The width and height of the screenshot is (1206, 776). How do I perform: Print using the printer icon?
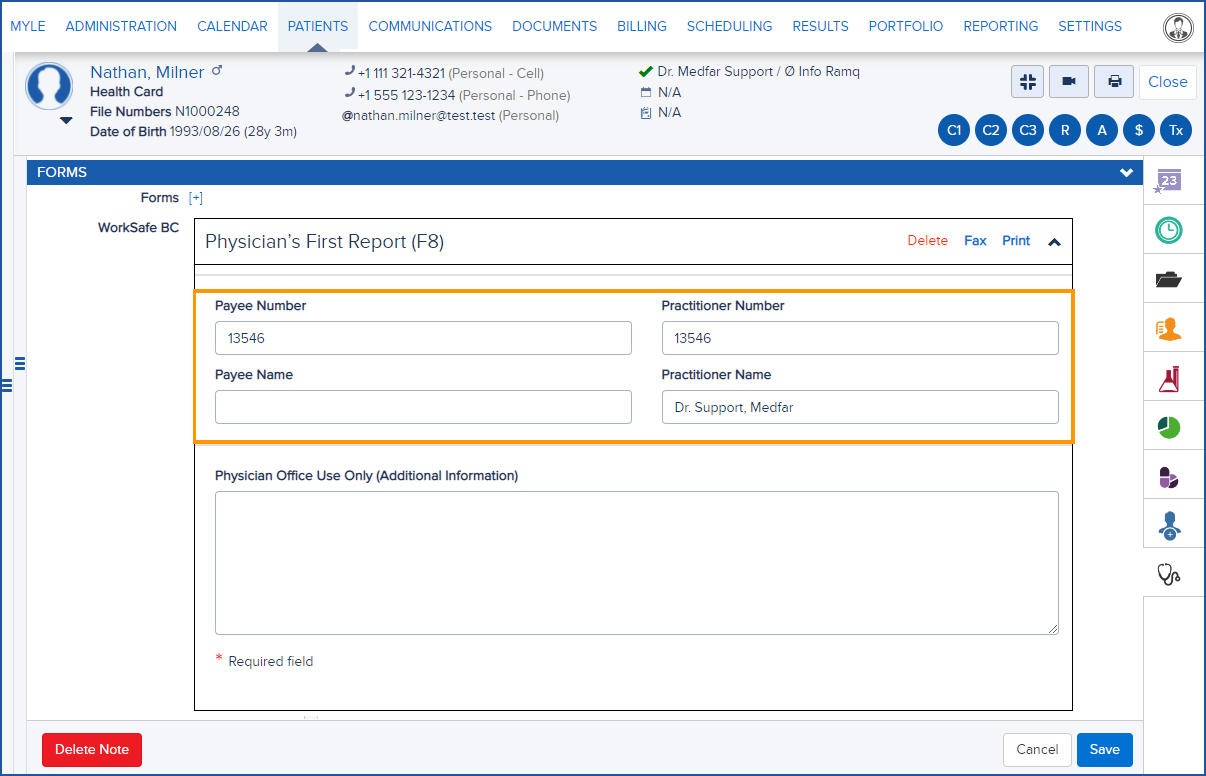pyautogui.click(x=1113, y=81)
